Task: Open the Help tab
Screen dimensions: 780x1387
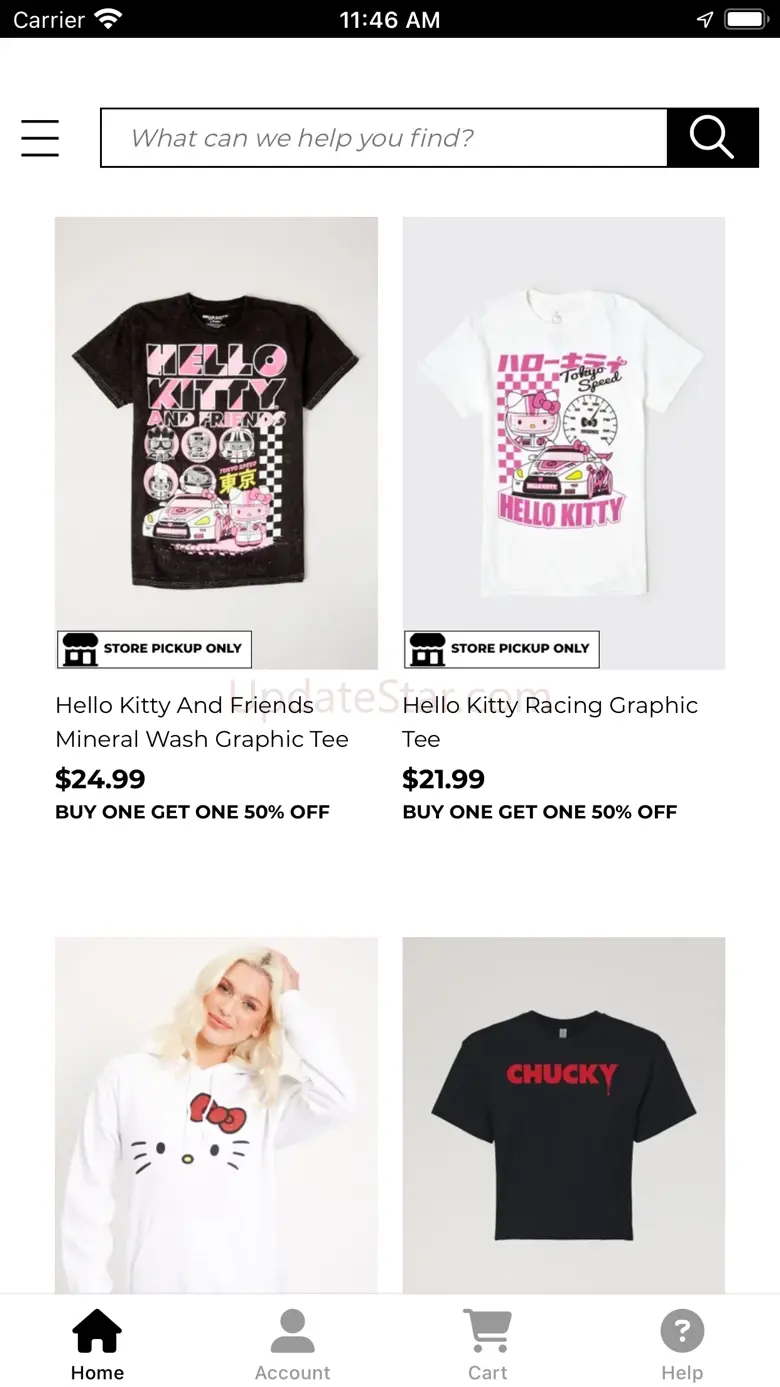Action: tap(682, 1345)
